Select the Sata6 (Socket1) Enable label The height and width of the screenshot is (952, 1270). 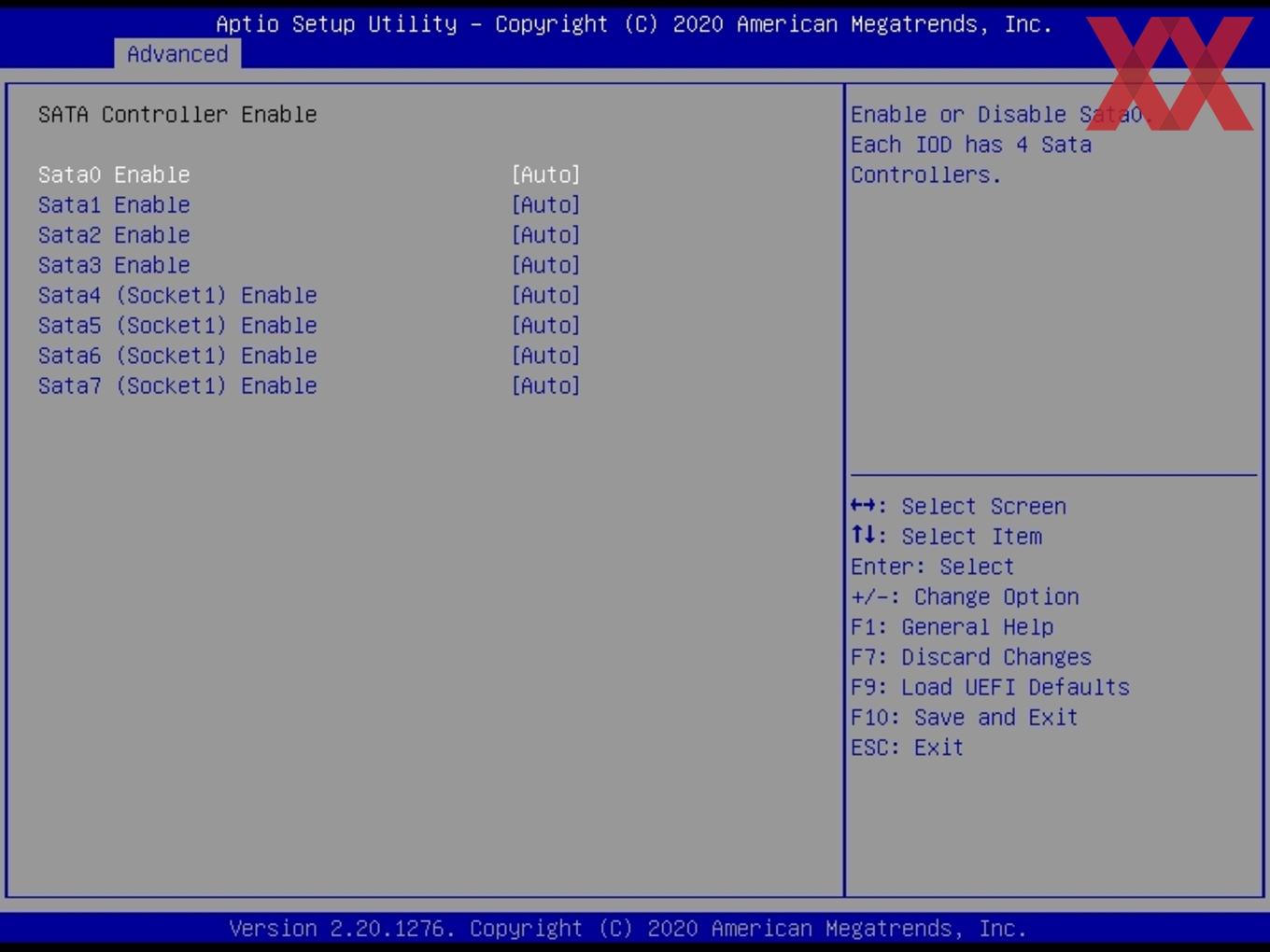(177, 356)
